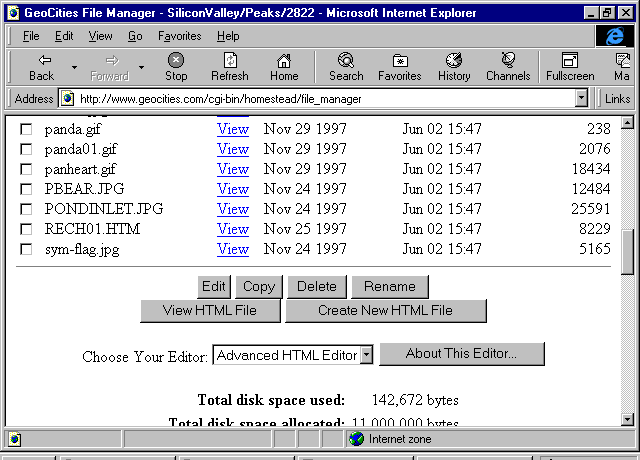Click the page icon in Address bar
Screen dimensions: 640x460
(x=67, y=98)
